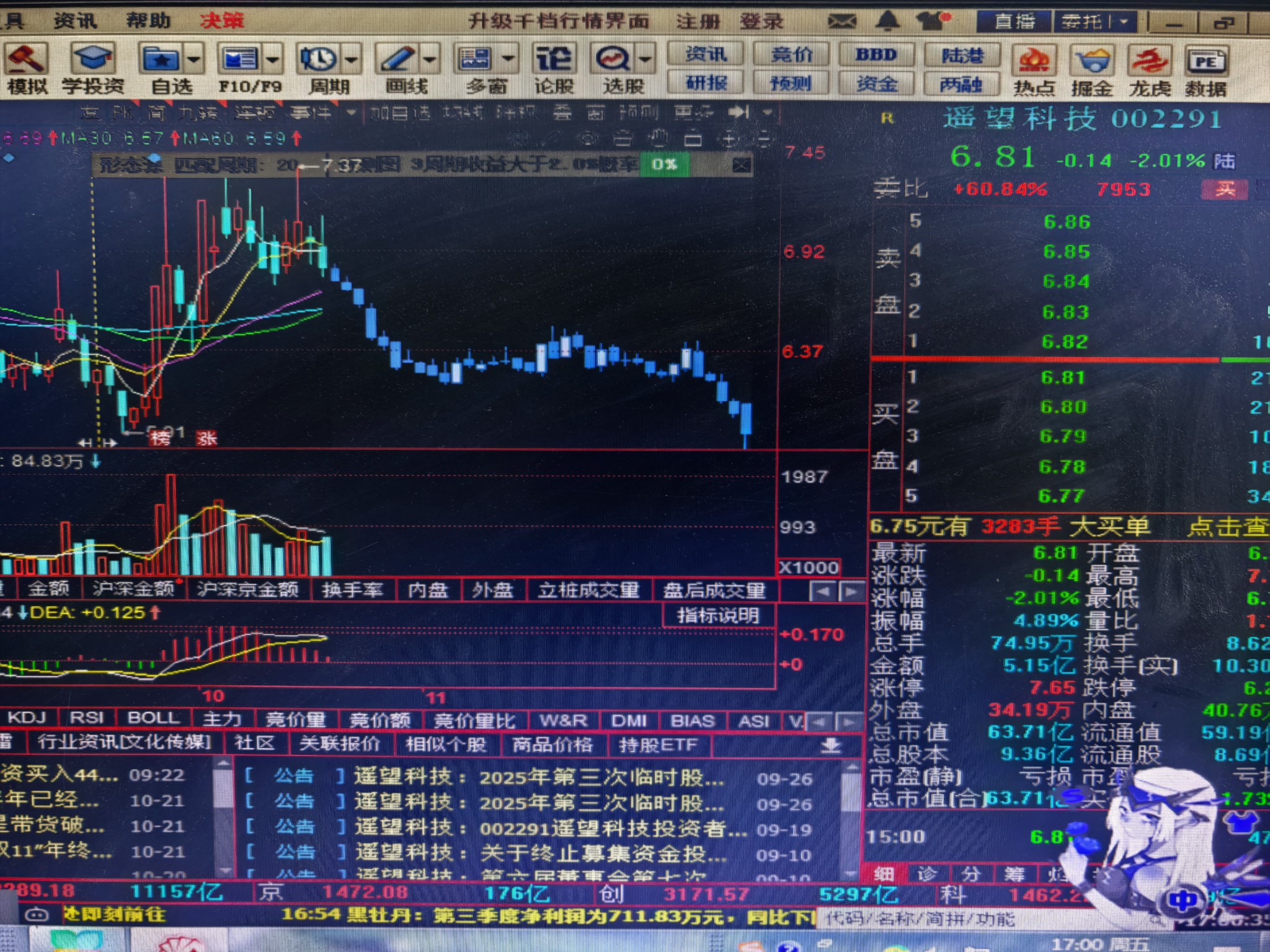Open the first 遥望科技 公告 announcement link
1270x952 pixels.
click(x=538, y=777)
